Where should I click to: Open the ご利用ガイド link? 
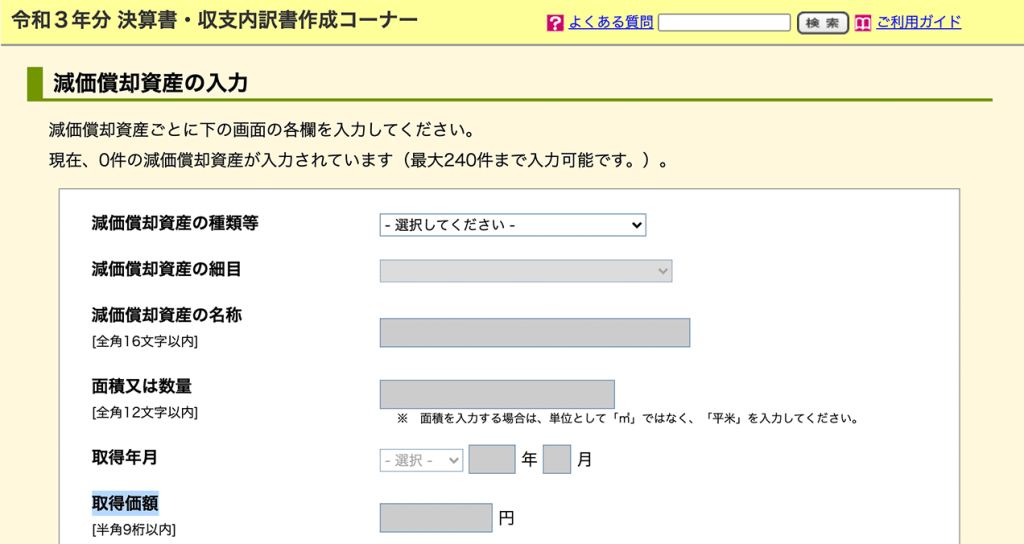tap(918, 22)
